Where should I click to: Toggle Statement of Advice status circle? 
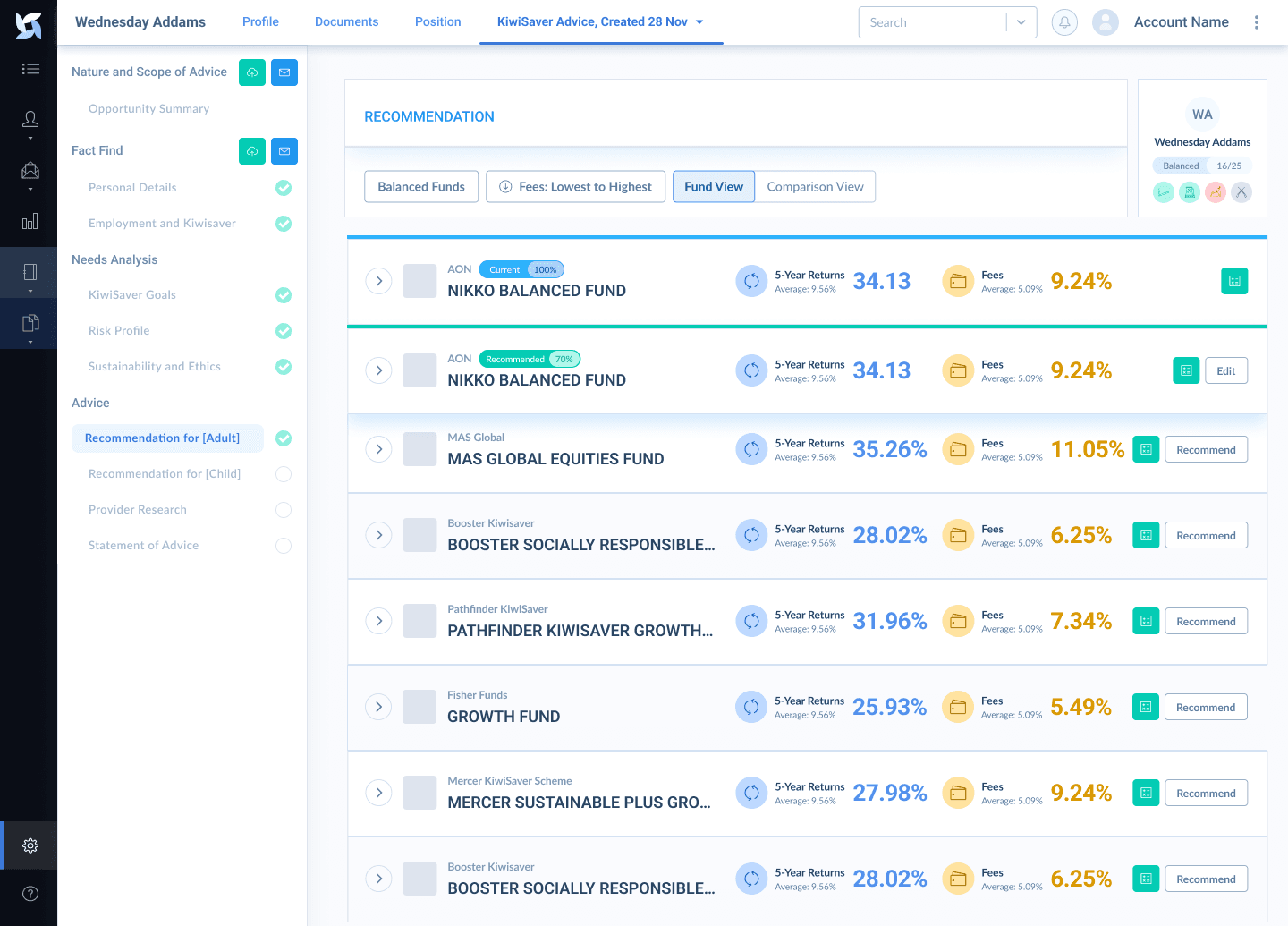(x=284, y=546)
